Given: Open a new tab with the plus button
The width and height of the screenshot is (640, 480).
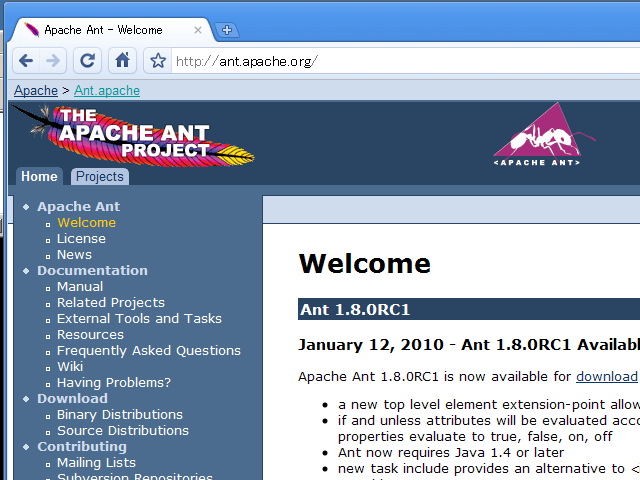Looking at the screenshot, I should (x=227, y=30).
